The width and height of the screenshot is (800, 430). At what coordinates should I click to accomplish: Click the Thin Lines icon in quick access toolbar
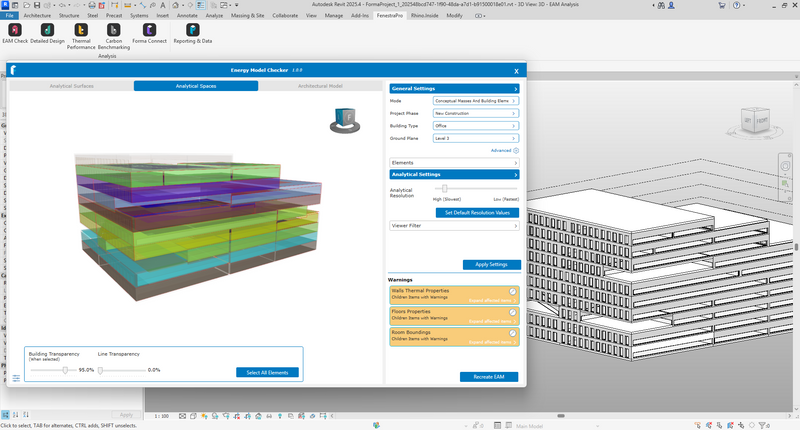201,5
